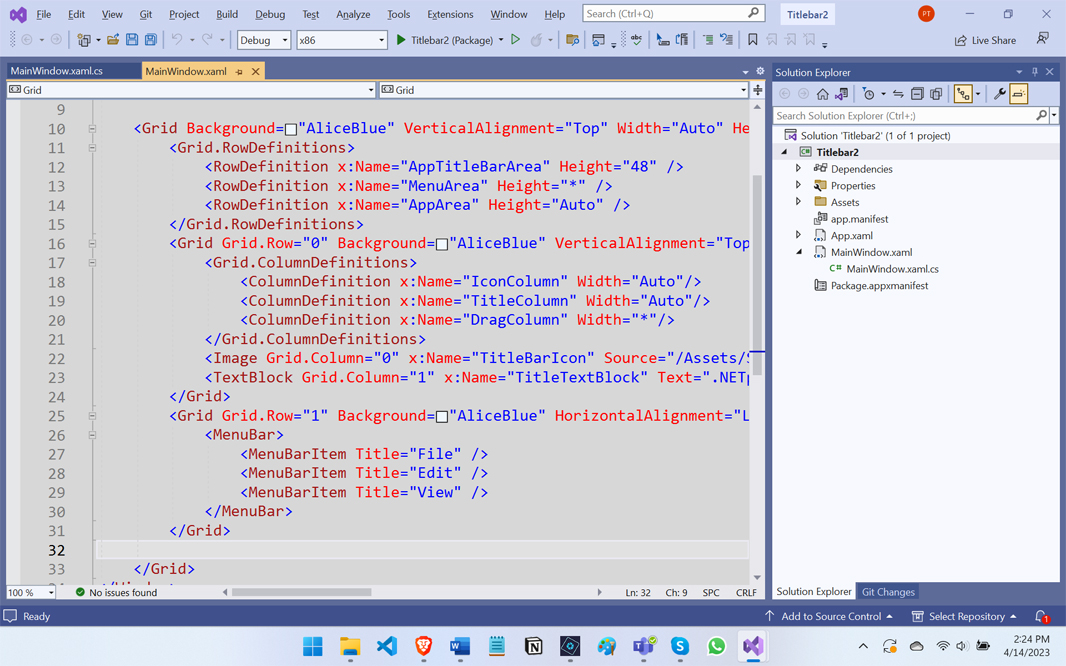Open the Live Share feature
The width and height of the screenshot is (1066, 666).
tap(985, 40)
